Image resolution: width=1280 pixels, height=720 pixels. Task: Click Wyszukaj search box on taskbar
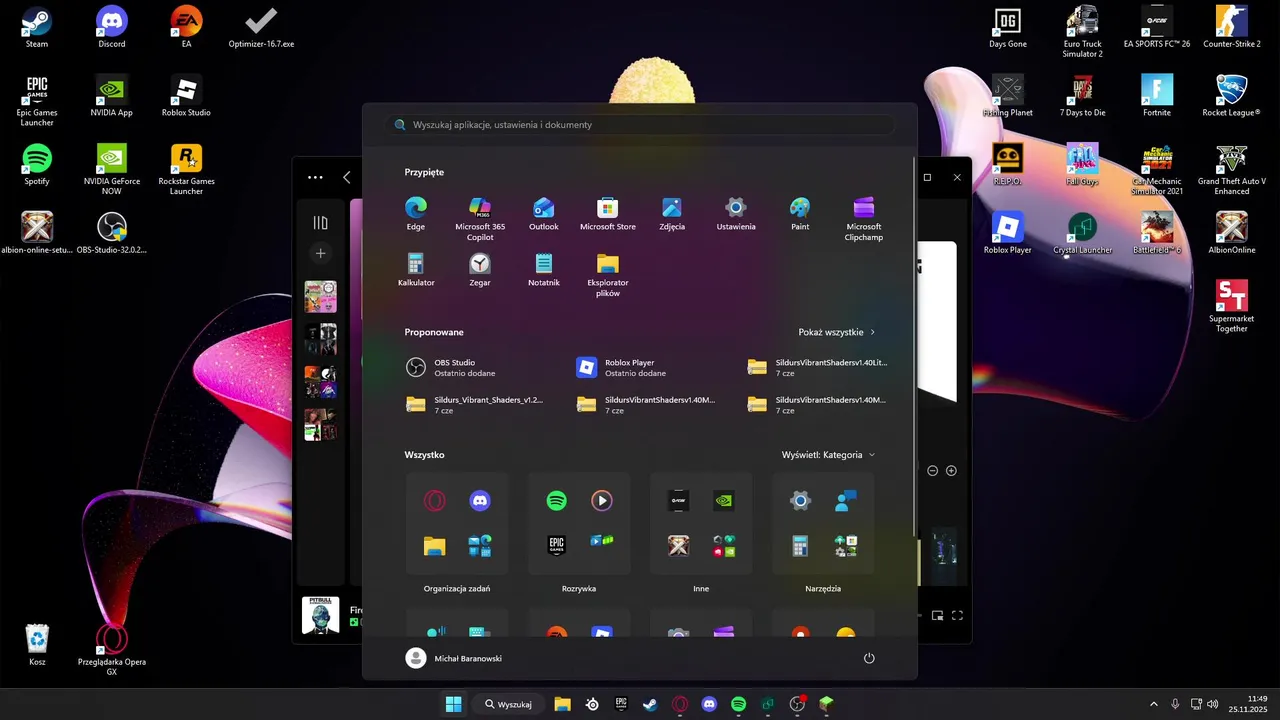click(x=509, y=704)
